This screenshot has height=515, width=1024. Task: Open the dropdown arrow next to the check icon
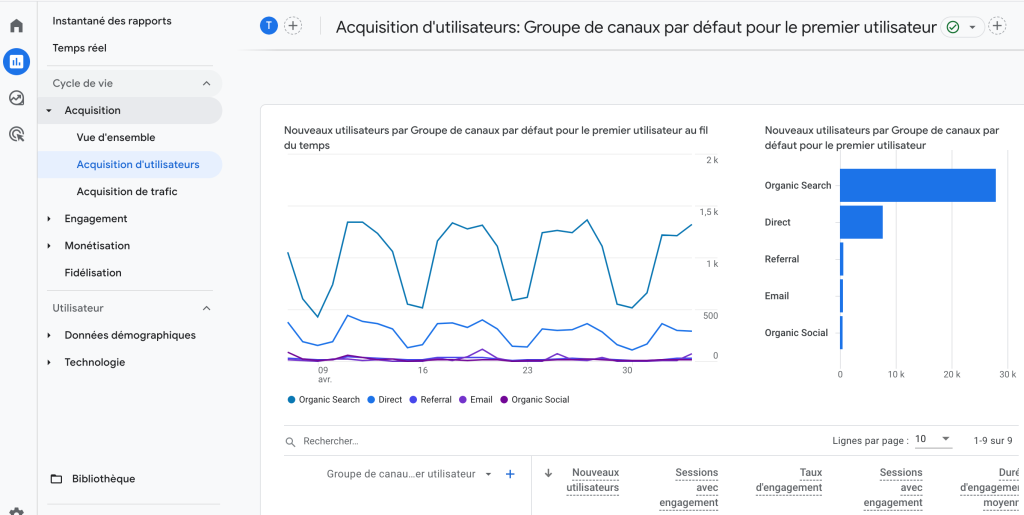(x=972, y=27)
